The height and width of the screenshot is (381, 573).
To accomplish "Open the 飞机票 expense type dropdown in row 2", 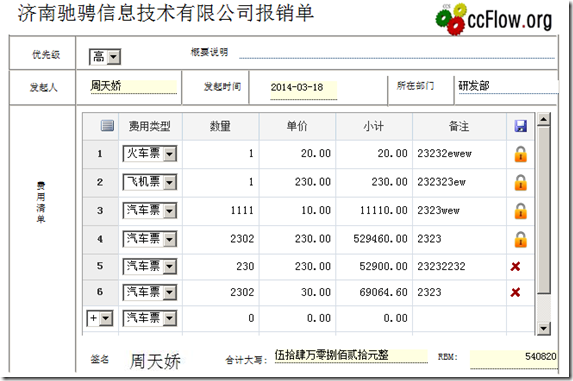I will [150, 182].
